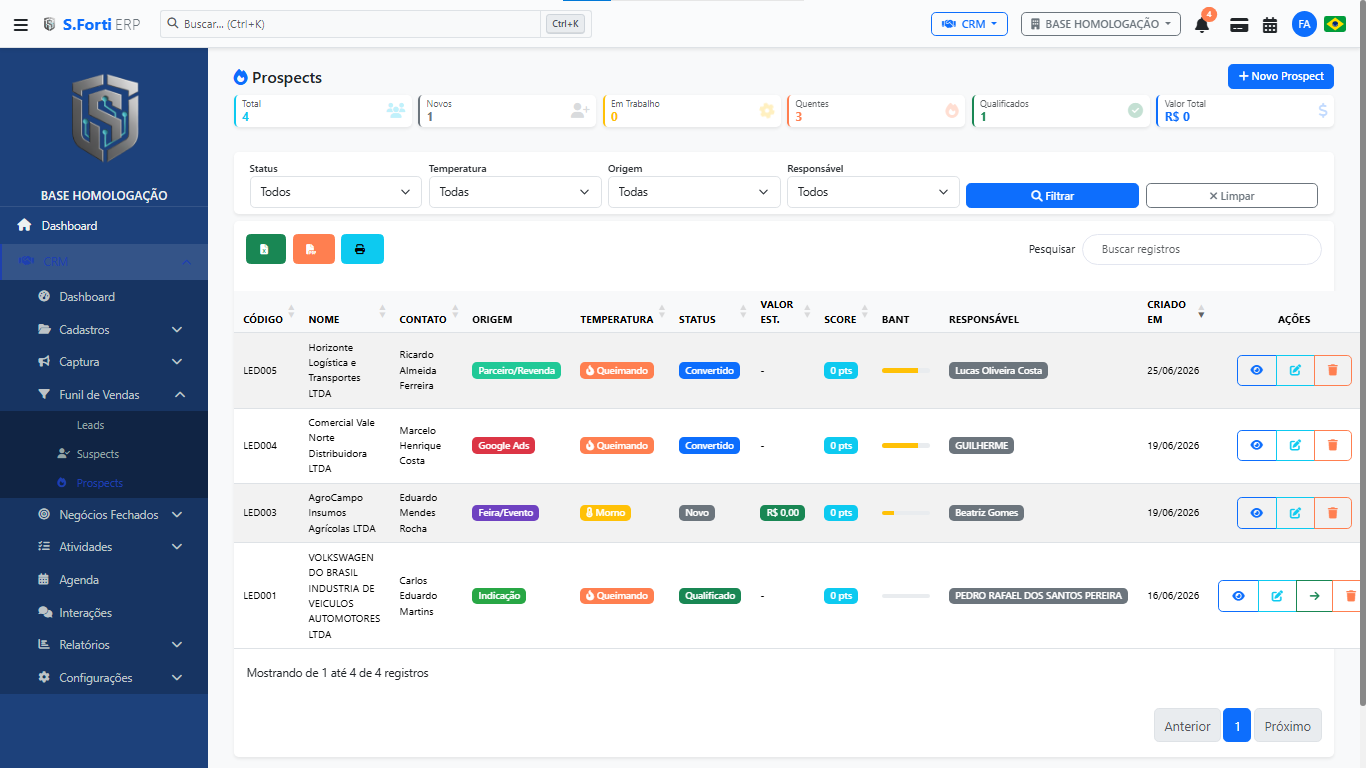The width and height of the screenshot is (1366, 768).
Task: Focus the Pesquisar Buscar registros field
Action: (x=1202, y=249)
